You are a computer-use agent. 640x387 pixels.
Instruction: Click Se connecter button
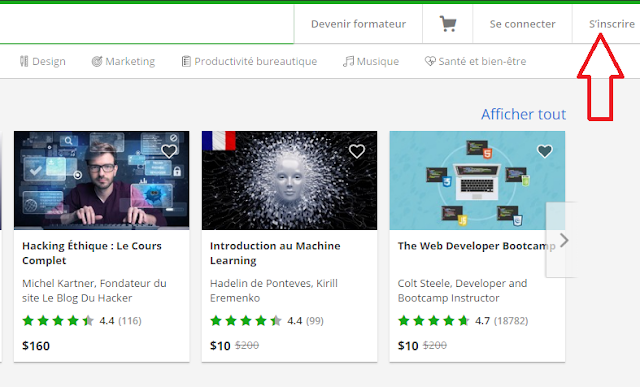point(522,24)
